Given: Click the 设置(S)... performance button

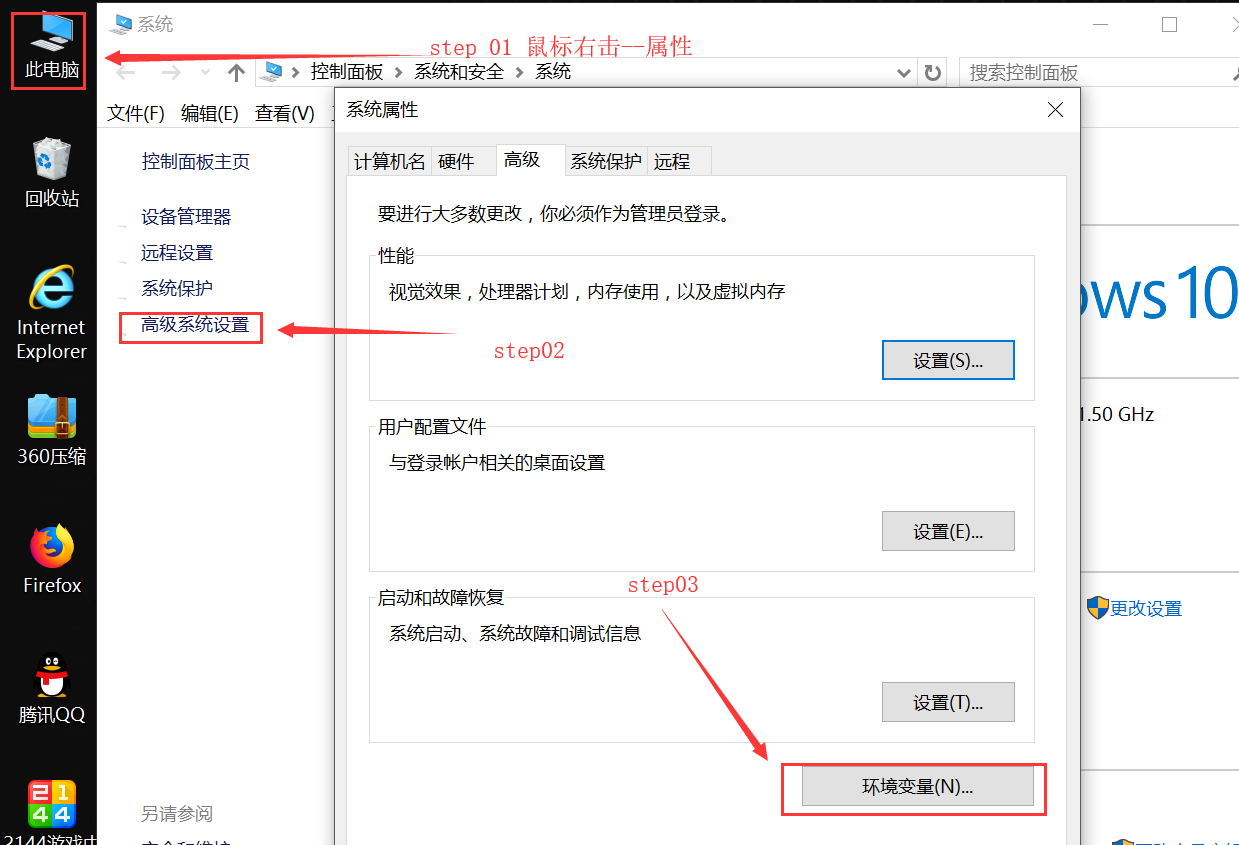Looking at the screenshot, I should click(948, 361).
